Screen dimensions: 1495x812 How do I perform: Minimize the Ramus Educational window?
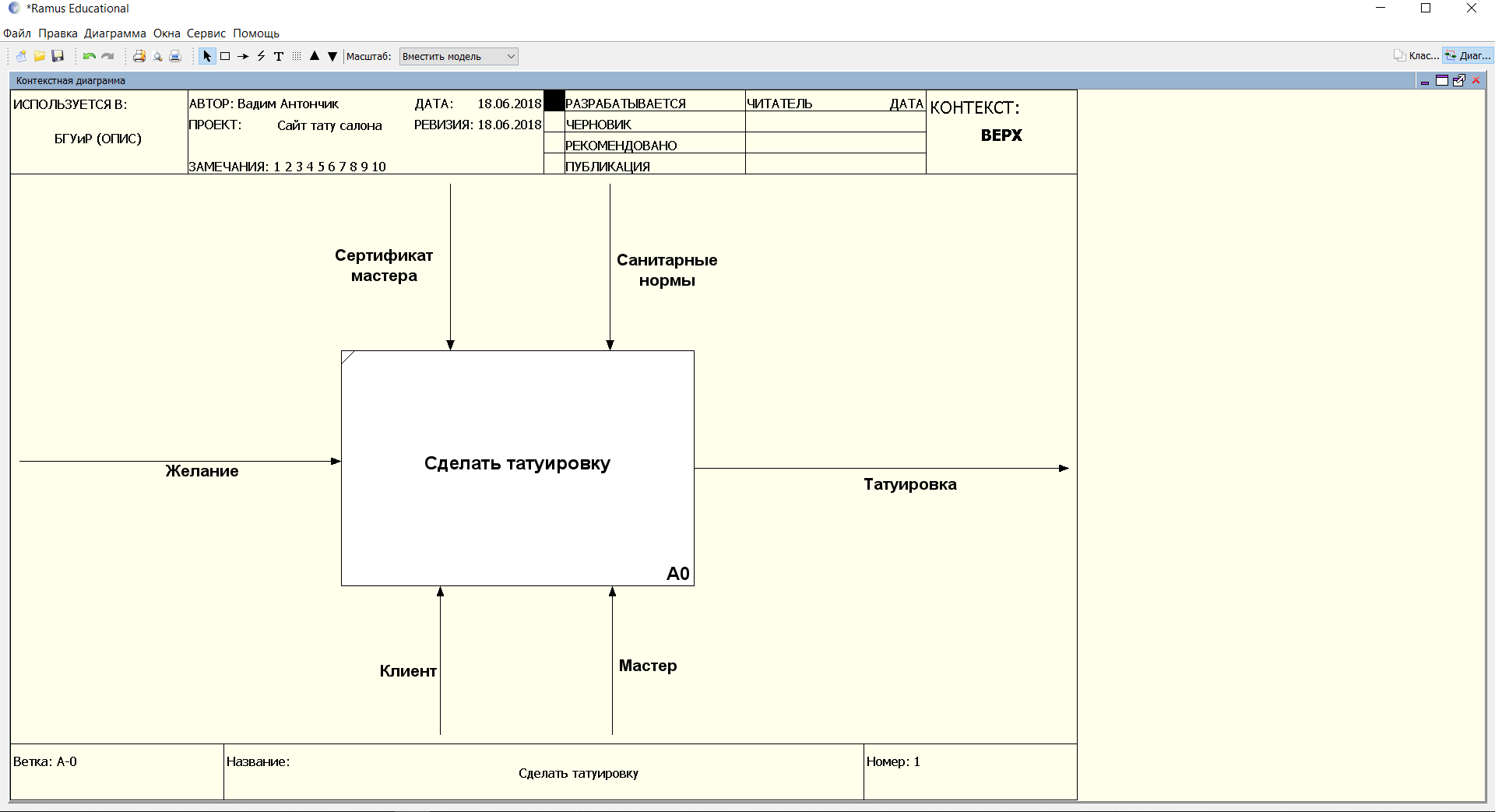point(1381,8)
